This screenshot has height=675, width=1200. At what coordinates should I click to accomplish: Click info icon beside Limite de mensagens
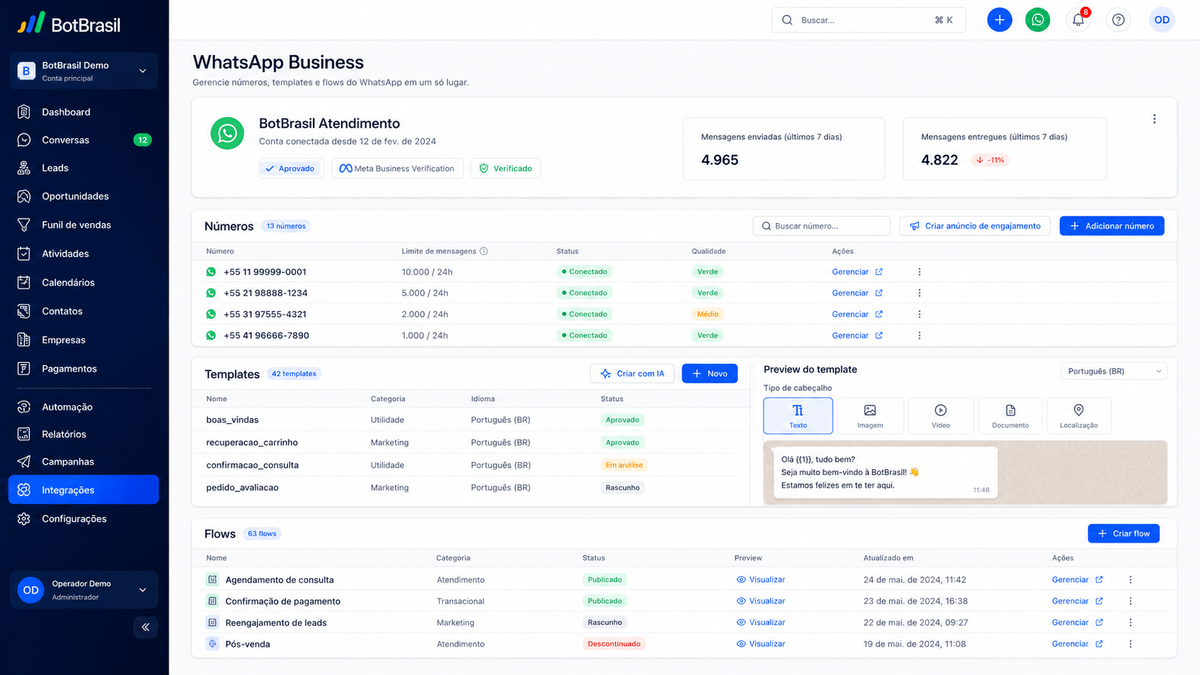point(484,252)
